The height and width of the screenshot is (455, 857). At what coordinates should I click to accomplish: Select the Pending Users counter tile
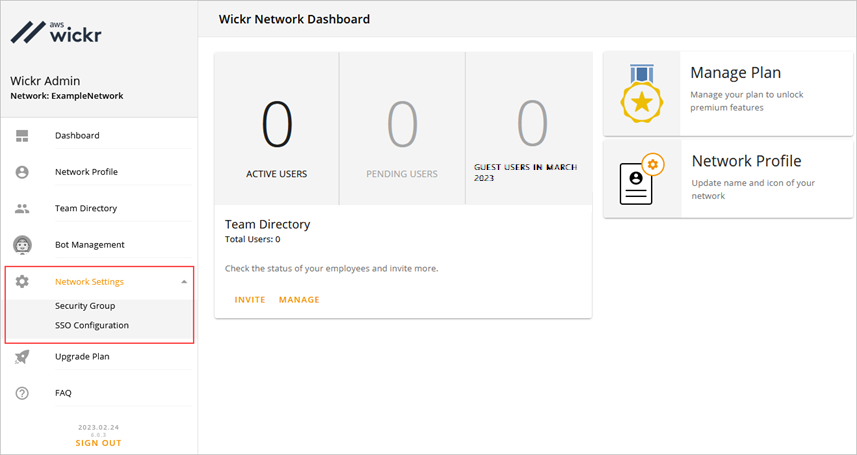[x=402, y=129]
